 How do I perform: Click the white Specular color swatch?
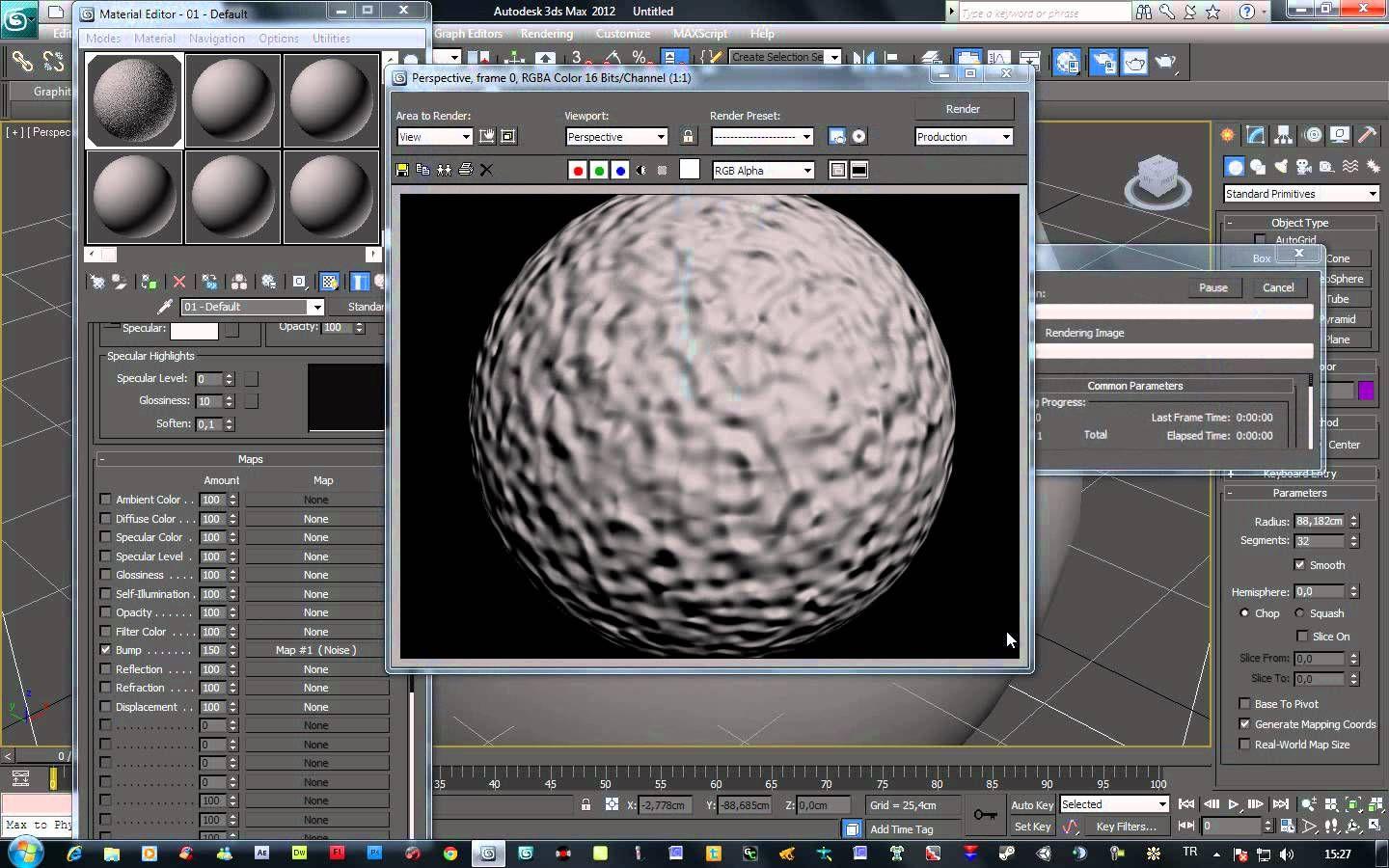[195, 329]
